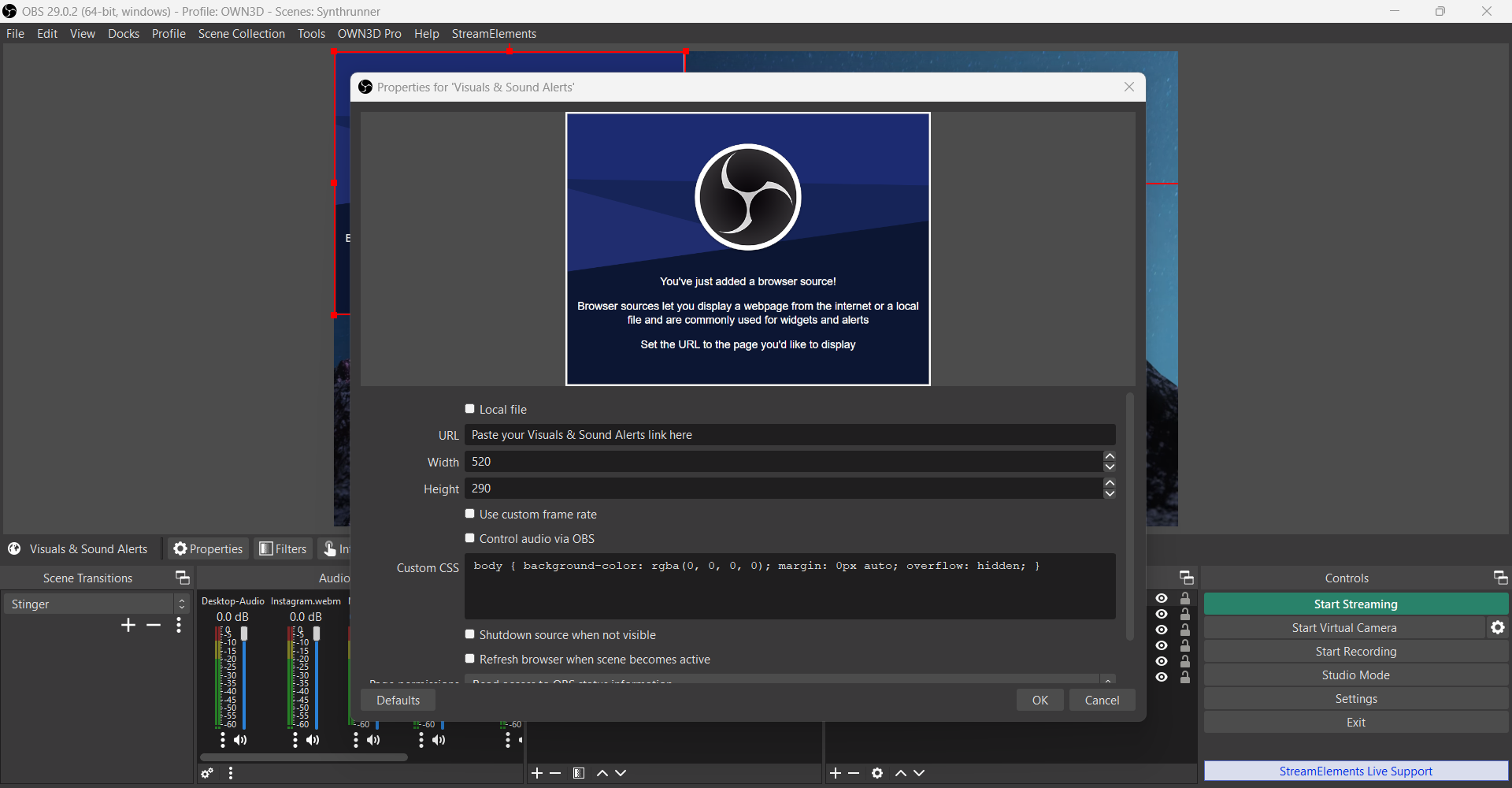Pop out the Scene Transitions dock
The image size is (1512, 788).
pyautogui.click(x=182, y=578)
